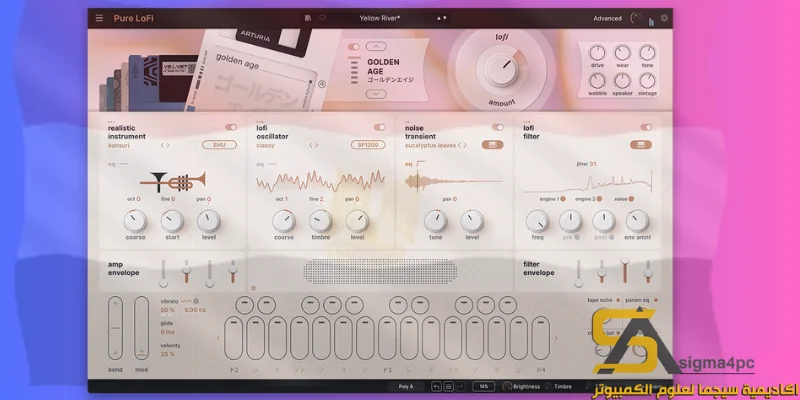Open the hamburger main menu

coord(99,18)
